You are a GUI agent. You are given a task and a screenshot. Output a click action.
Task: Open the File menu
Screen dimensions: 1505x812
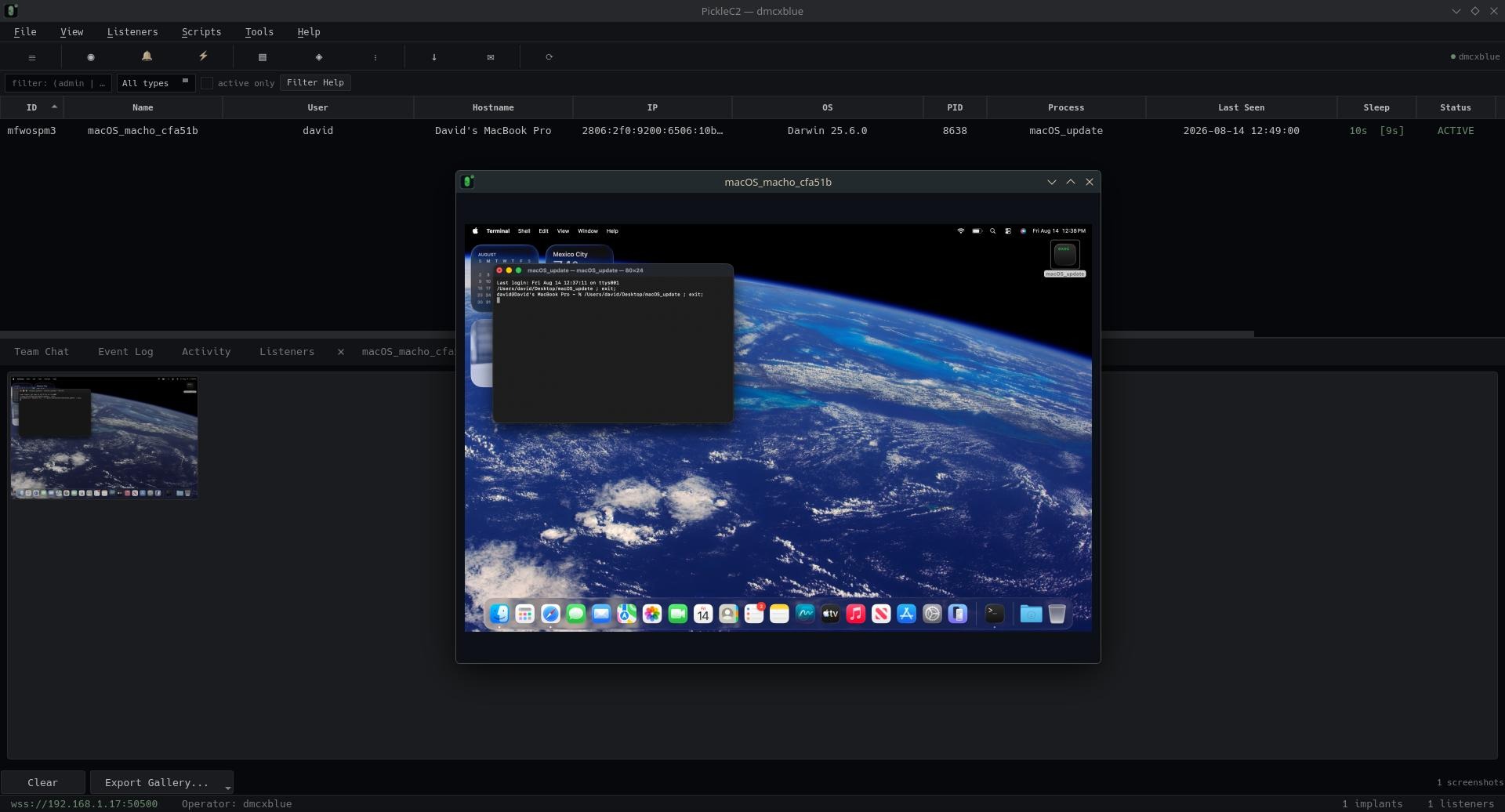[x=25, y=32]
